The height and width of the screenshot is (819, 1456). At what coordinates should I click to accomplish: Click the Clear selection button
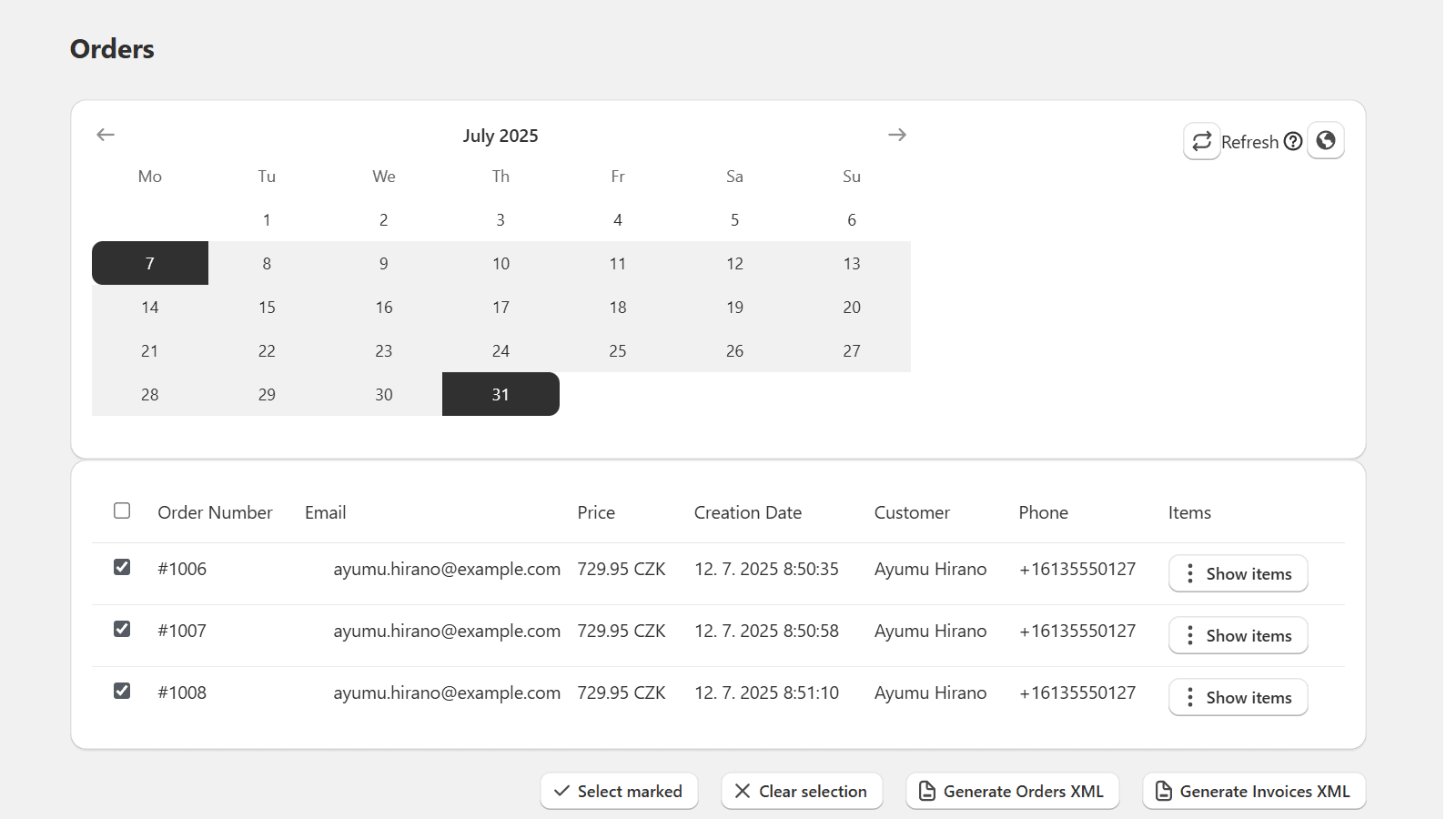[x=802, y=791]
